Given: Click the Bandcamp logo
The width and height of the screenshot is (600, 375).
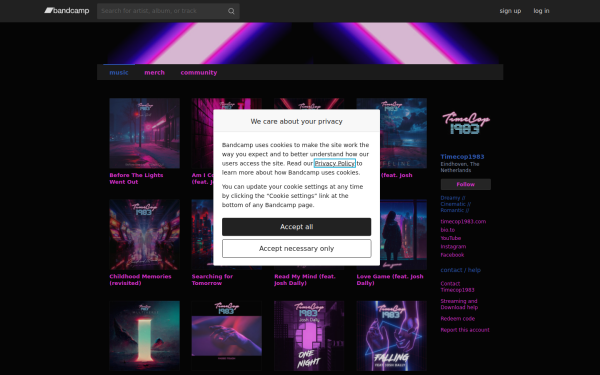Looking at the screenshot, I should point(67,11).
